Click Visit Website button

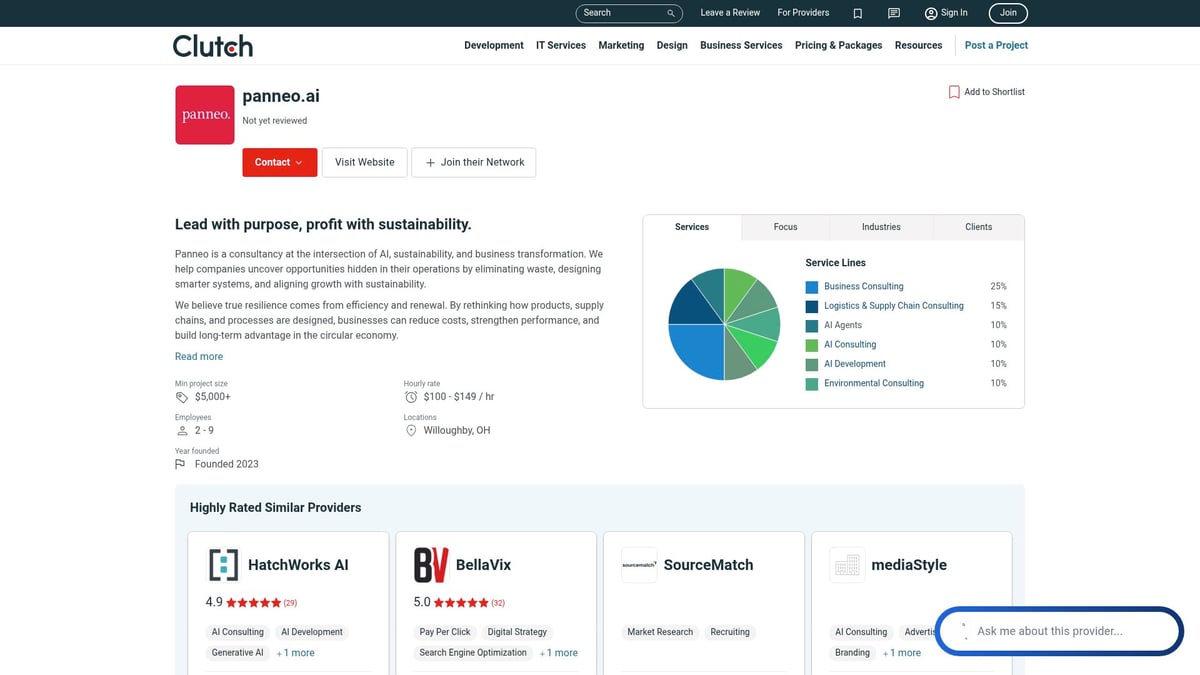[x=364, y=162]
